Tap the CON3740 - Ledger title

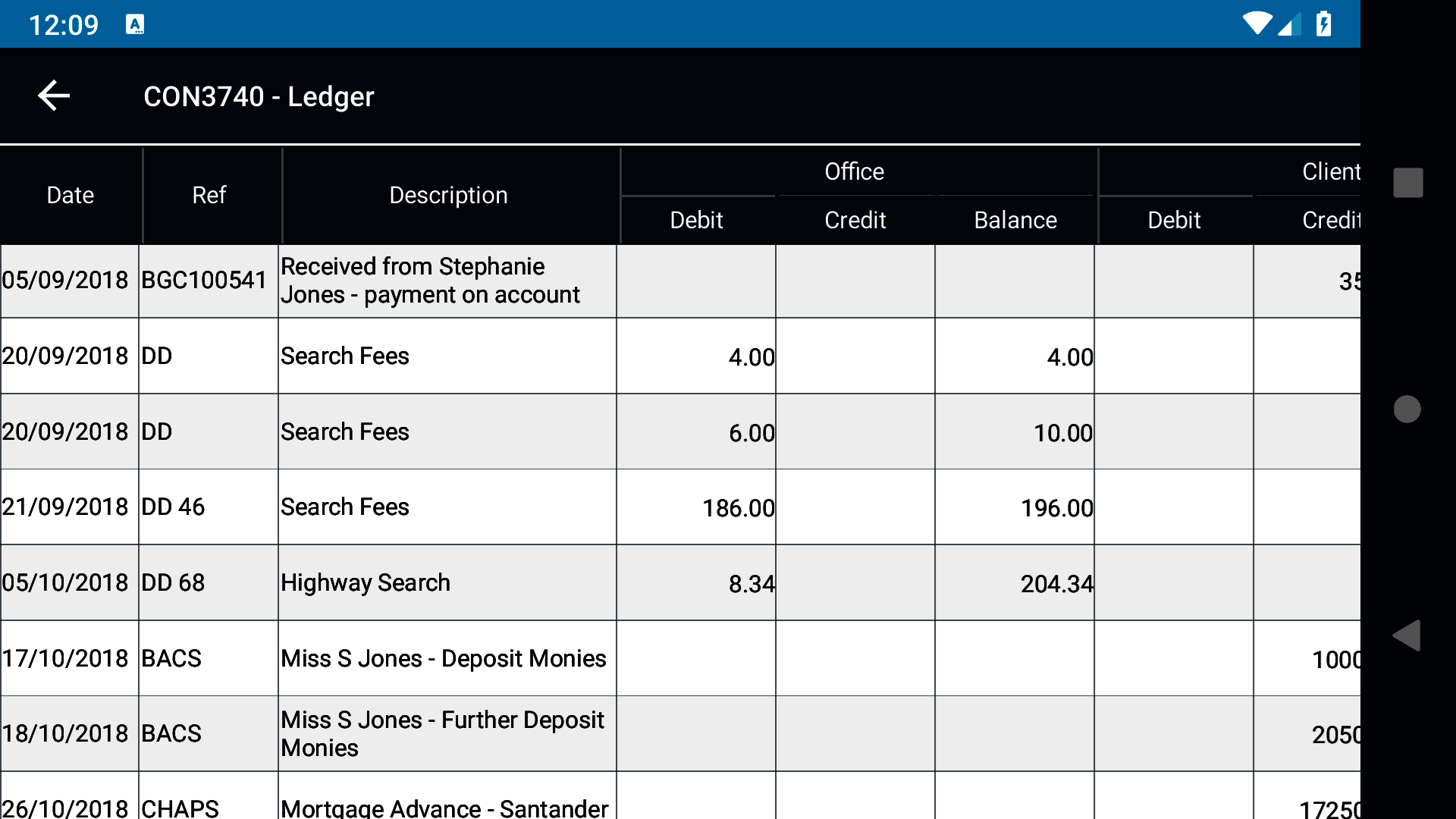click(259, 97)
